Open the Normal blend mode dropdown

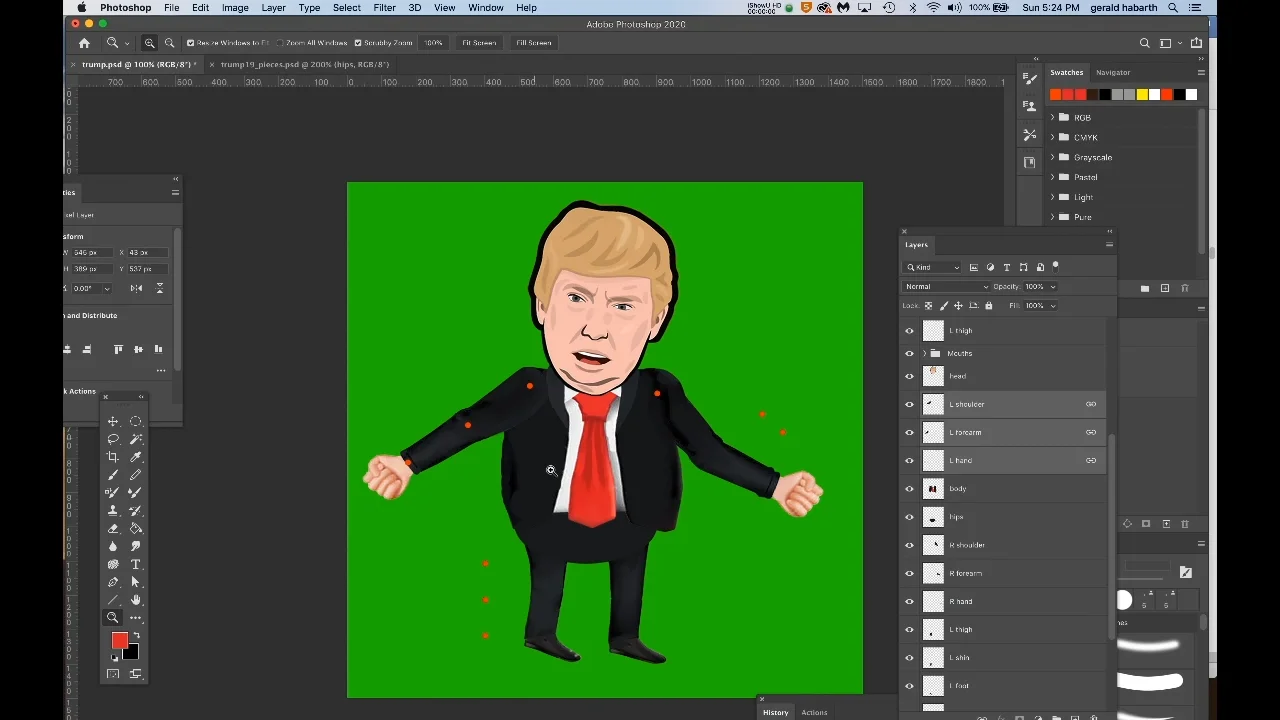pos(946,287)
